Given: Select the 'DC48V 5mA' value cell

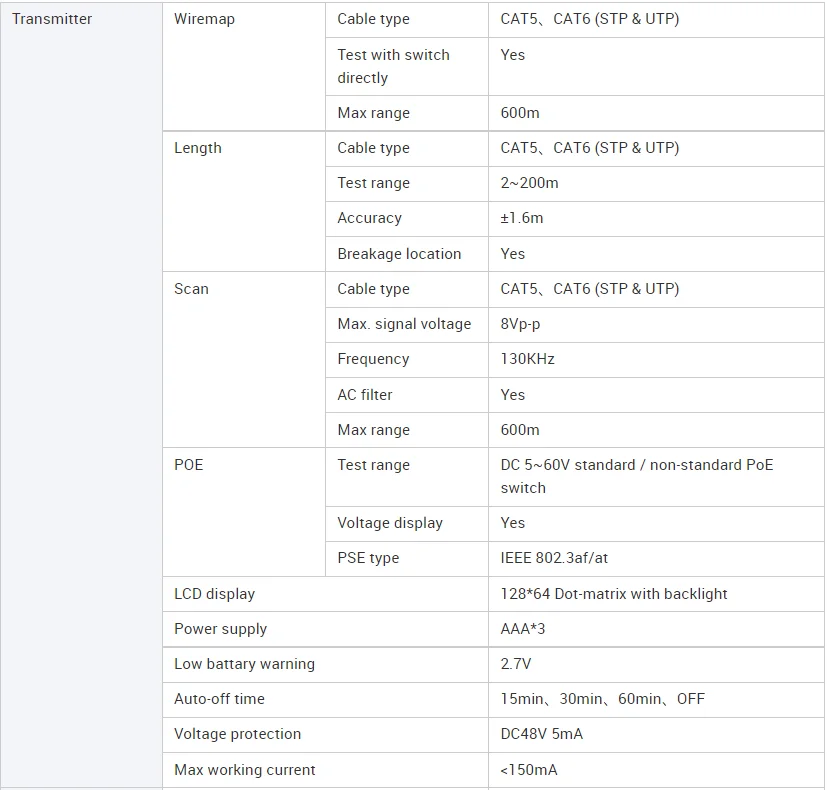Looking at the screenshot, I should tap(541, 734).
